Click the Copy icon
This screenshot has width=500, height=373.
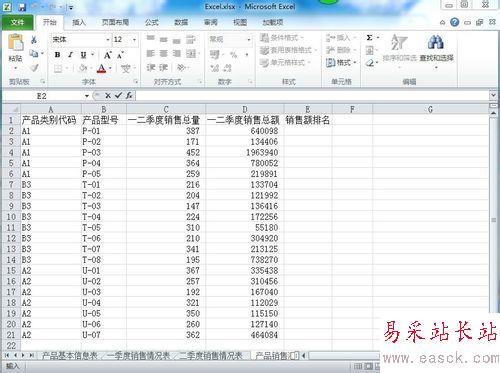34,53
